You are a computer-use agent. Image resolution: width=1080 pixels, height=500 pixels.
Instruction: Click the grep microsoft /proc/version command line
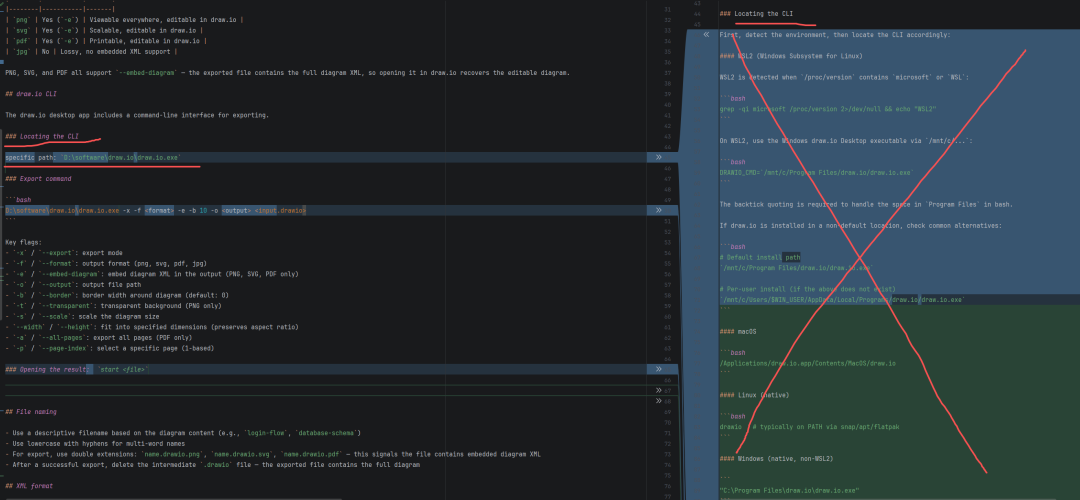click(828, 108)
